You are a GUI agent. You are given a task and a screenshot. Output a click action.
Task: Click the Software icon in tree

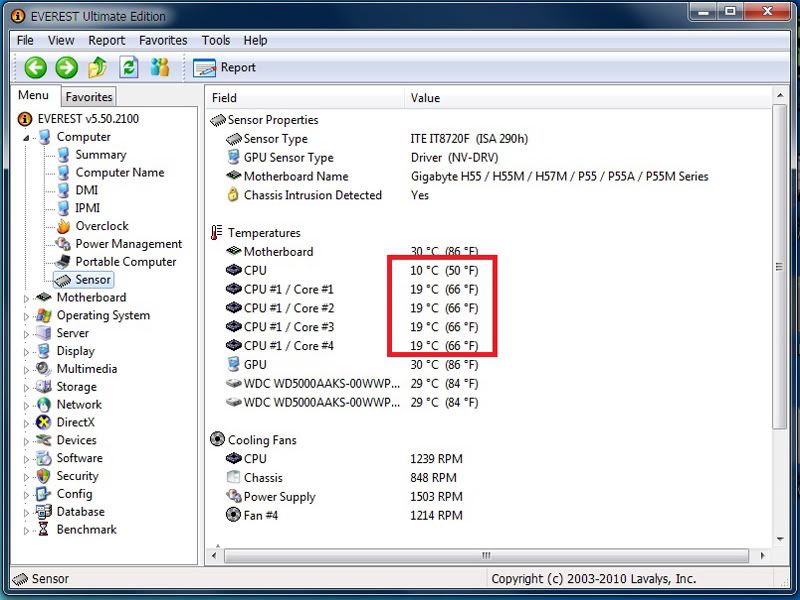point(44,458)
